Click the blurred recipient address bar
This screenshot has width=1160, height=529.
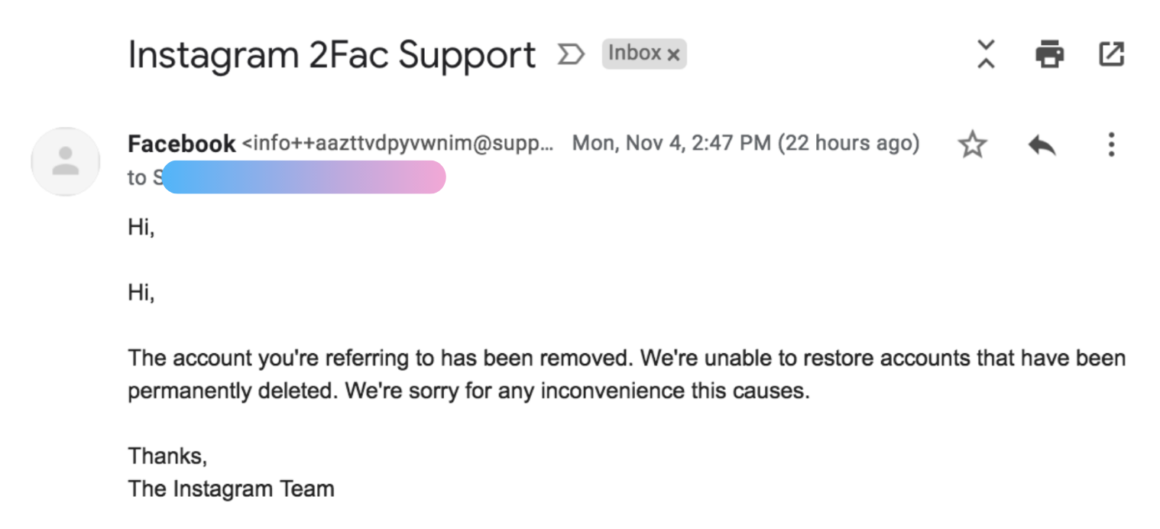(x=303, y=178)
